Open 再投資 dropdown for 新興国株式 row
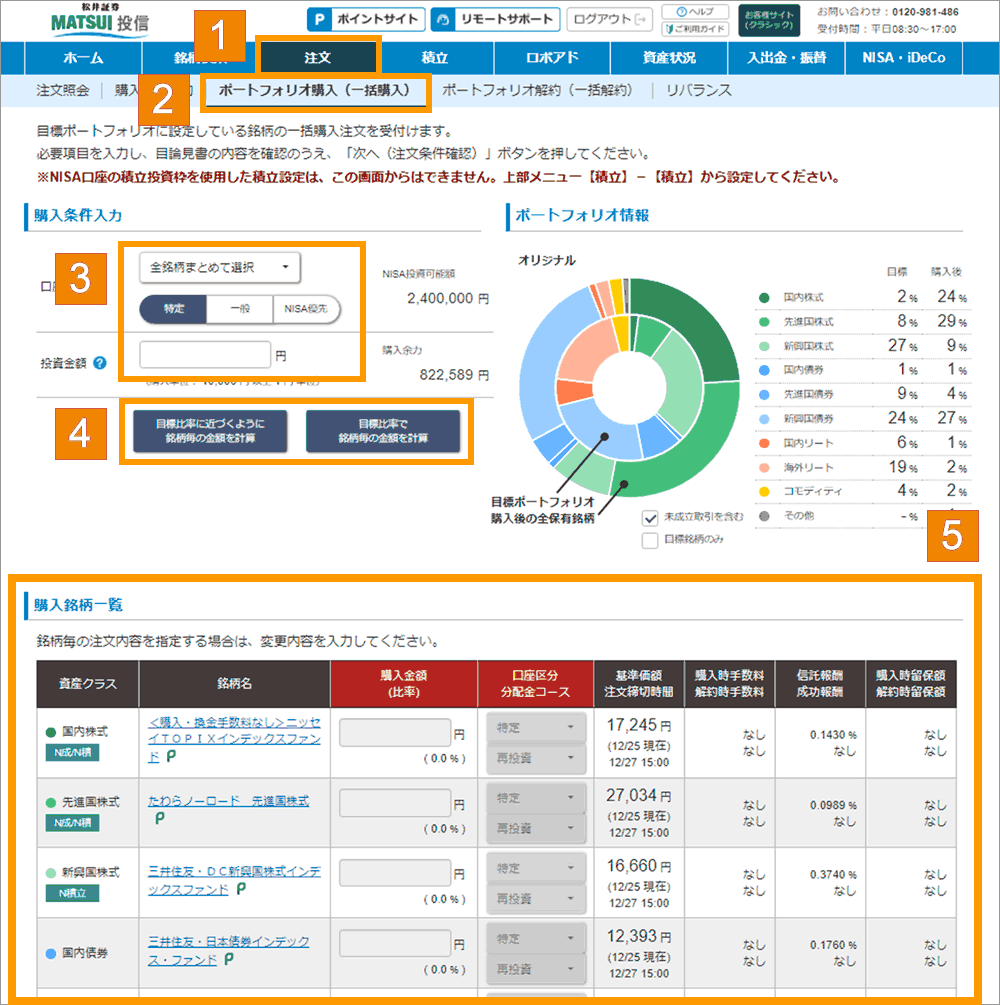This screenshot has height=1005, width=1000. coord(536,899)
